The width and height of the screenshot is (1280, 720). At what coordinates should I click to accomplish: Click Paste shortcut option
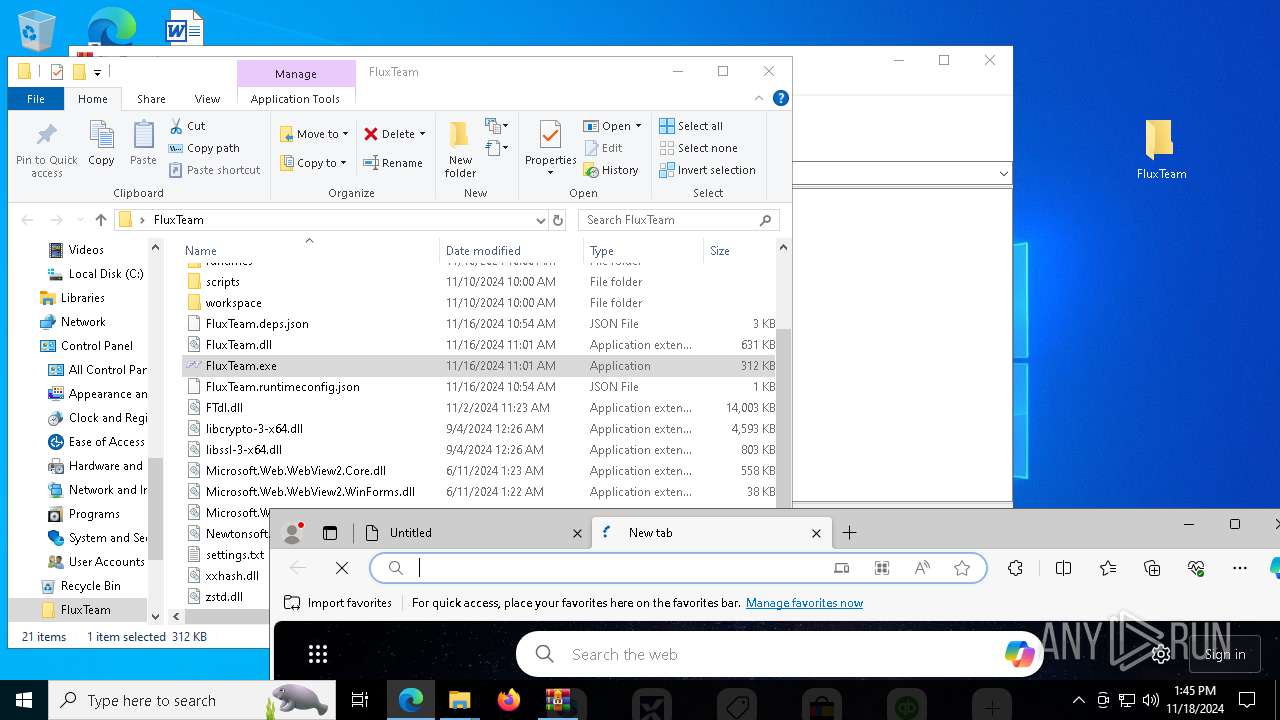(x=214, y=170)
